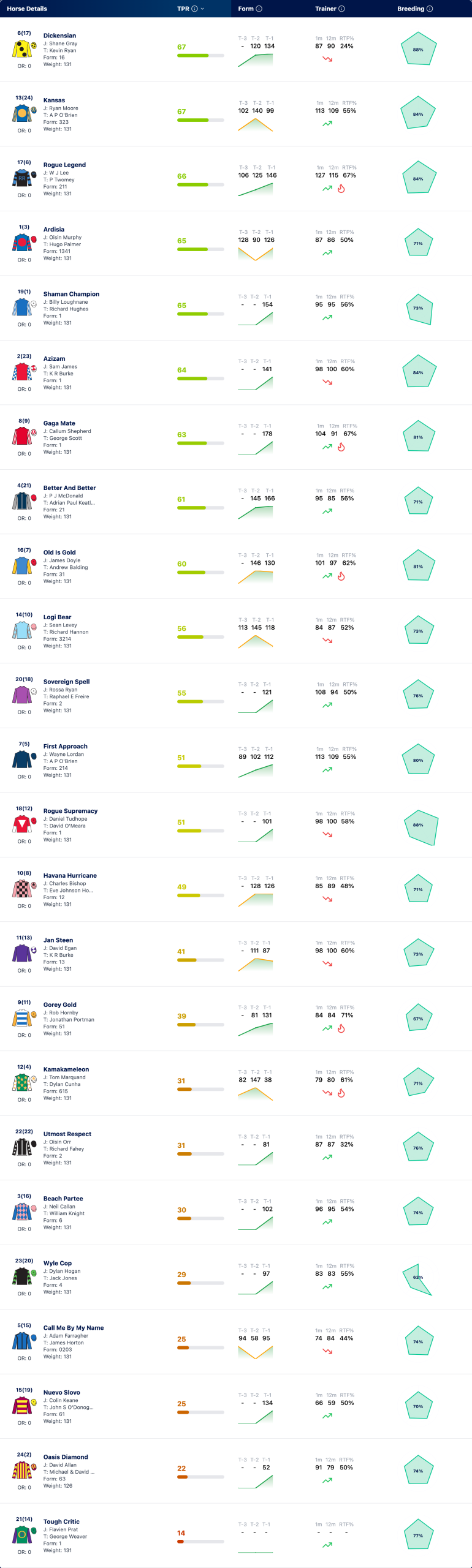472x1568 pixels.
Task: Select the Breeding column header label
Action: click(x=411, y=9)
